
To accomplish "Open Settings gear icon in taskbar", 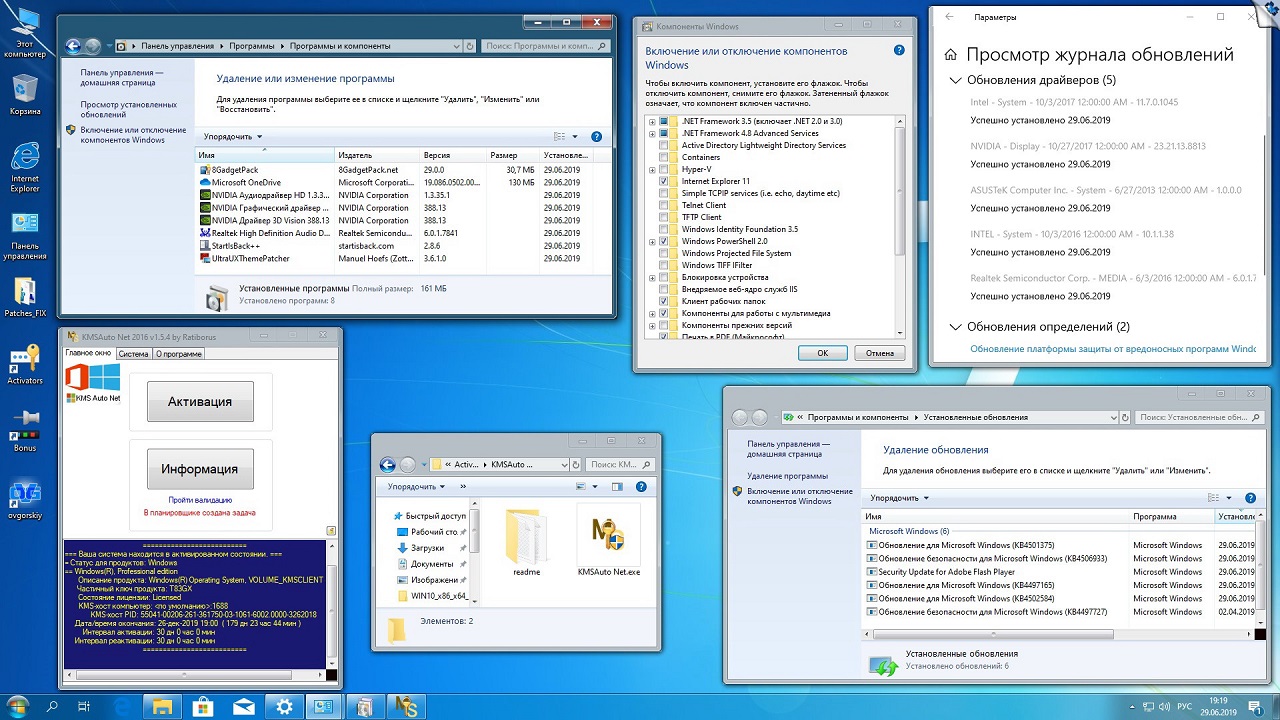I will tap(284, 707).
